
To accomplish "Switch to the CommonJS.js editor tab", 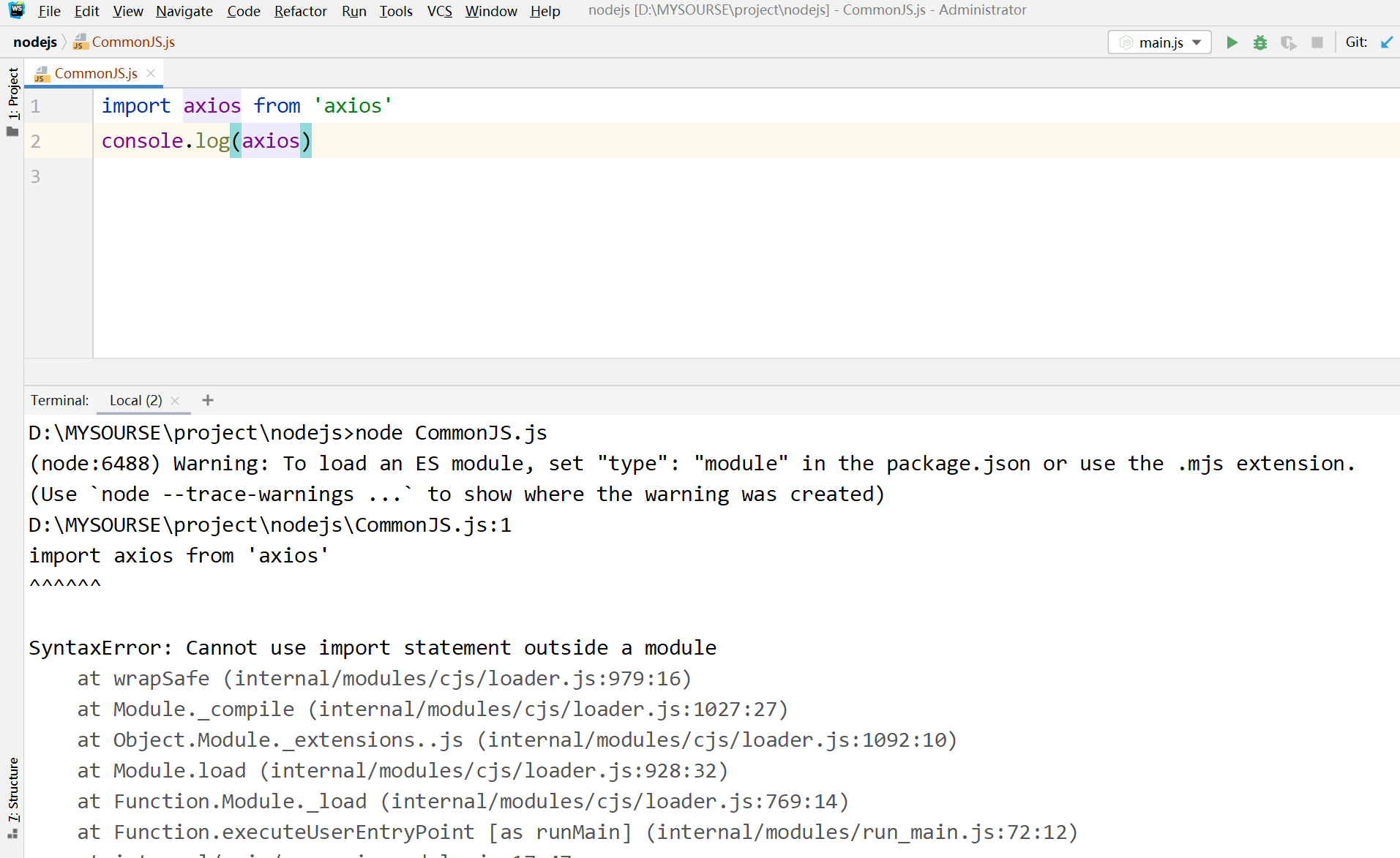I will pyautogui.click(x=95, y=73).
